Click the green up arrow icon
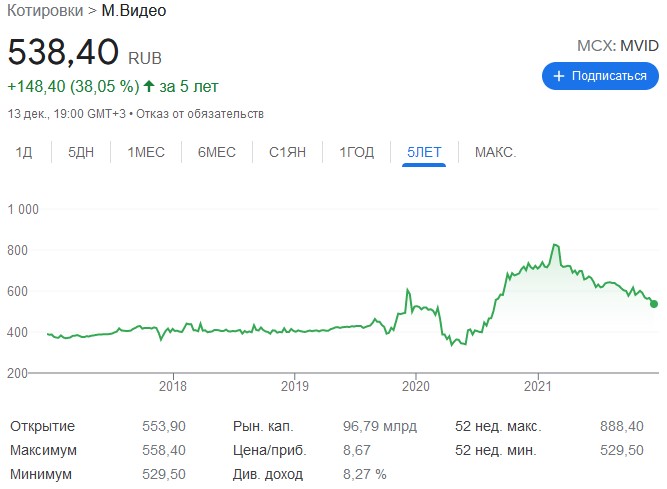Image resolution: width=667 pixels, height=489 pixels. coord(148,86)
